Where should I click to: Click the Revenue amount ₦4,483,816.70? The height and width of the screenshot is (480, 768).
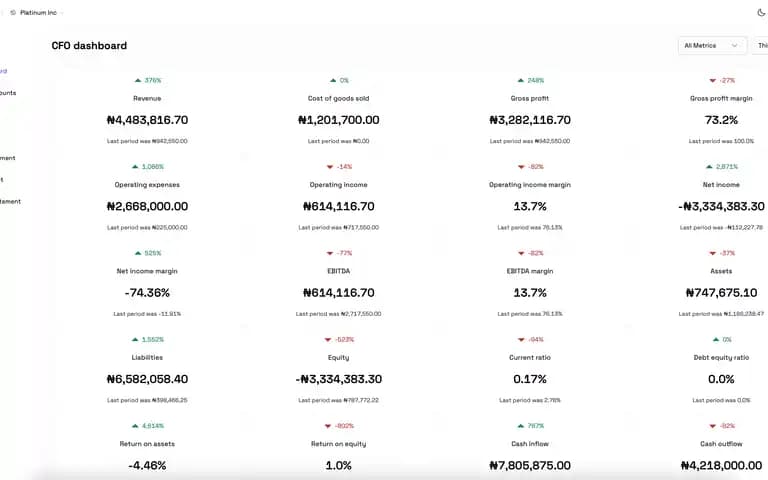pos(147,120)
